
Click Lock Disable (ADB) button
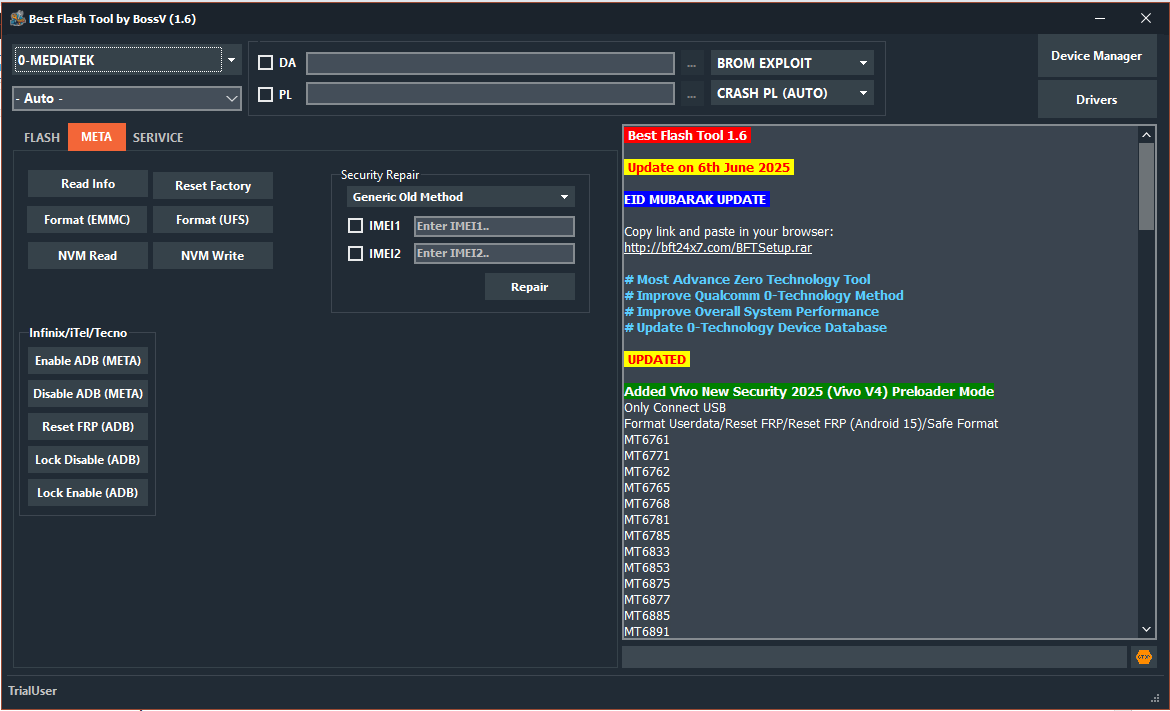(x=88, y=460)
